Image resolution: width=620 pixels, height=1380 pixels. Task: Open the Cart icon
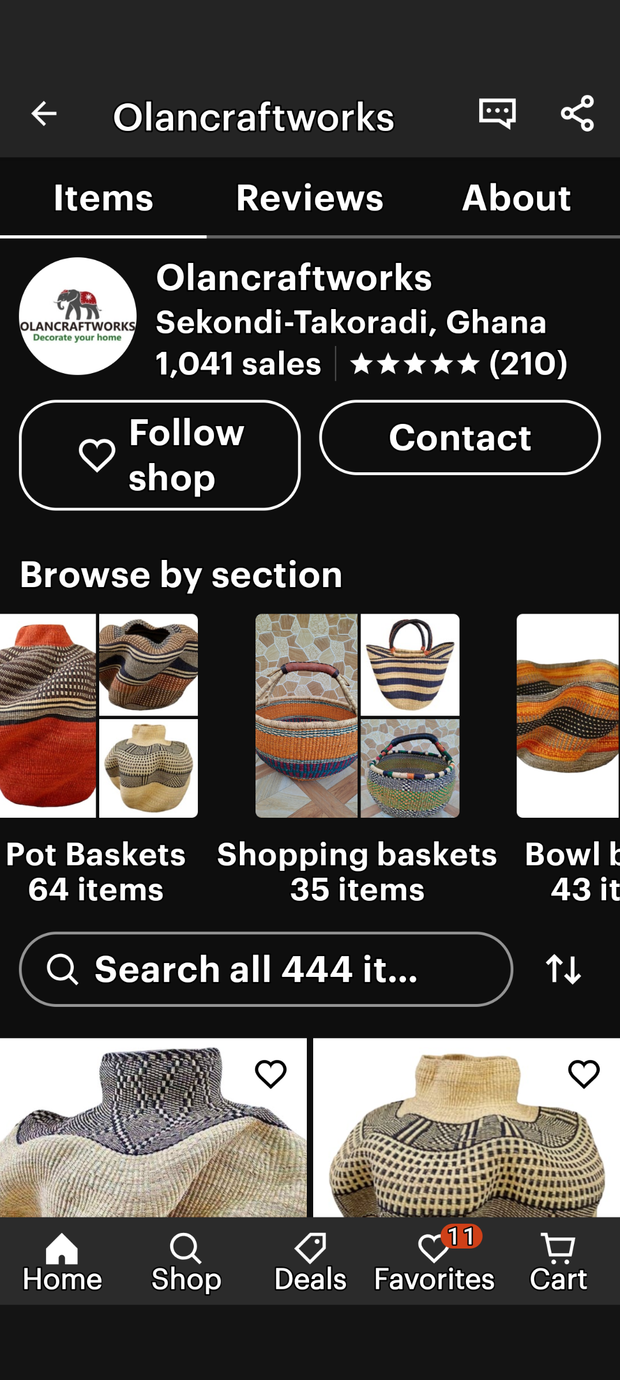pos(558,1262)
